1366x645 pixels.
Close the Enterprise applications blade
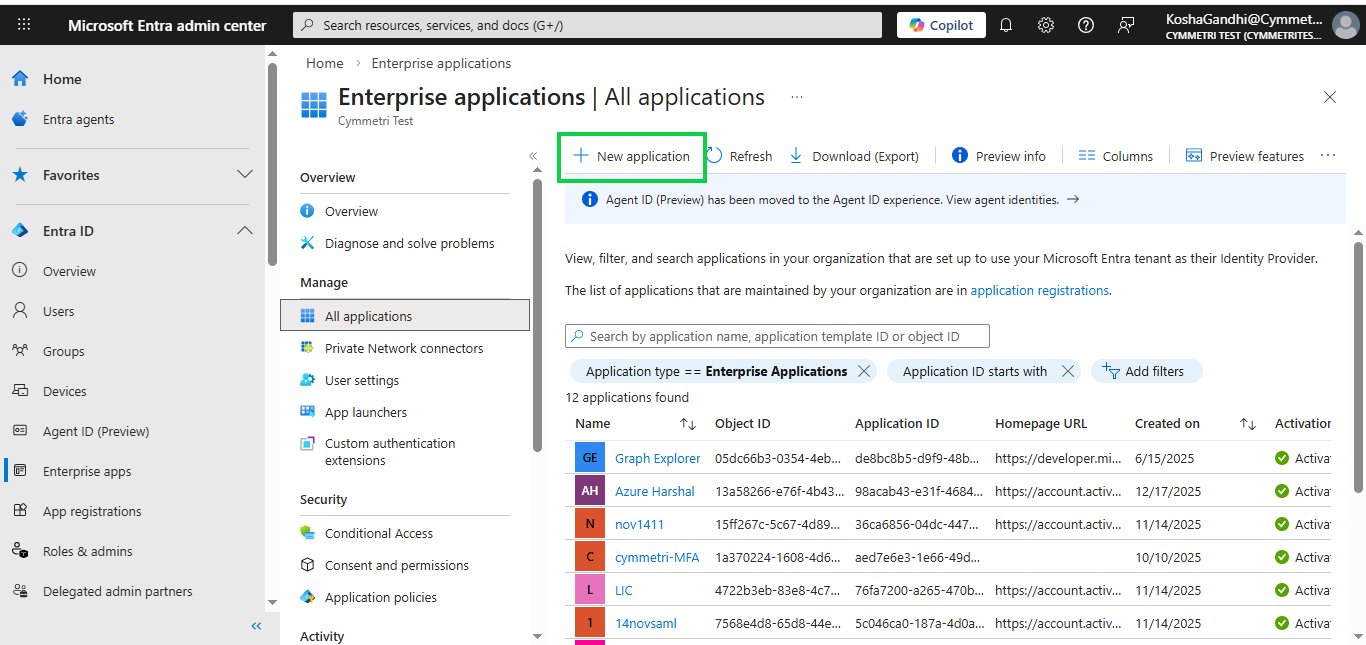tap(1330, 97)
